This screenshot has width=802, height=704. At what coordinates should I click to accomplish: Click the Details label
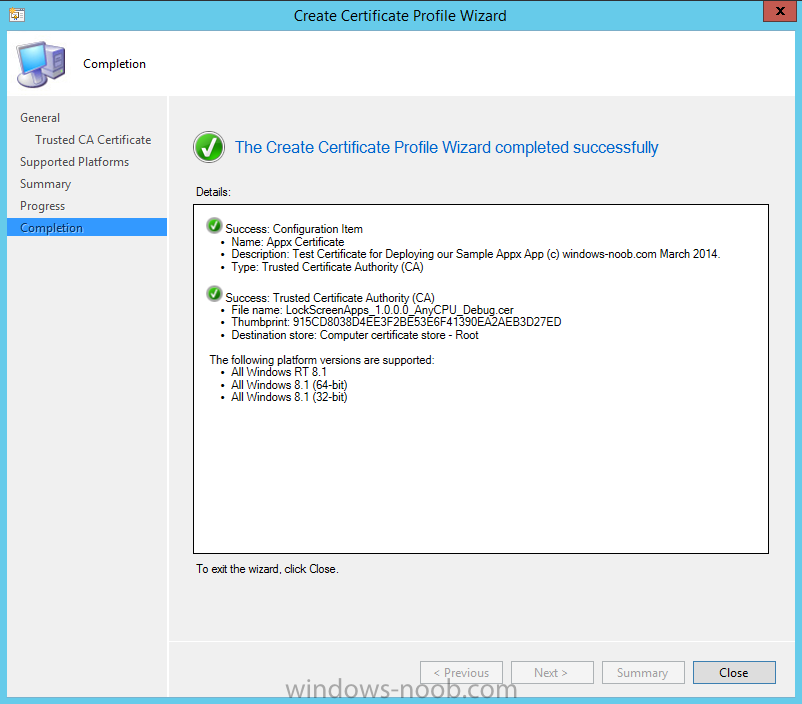tap(213, 192)
